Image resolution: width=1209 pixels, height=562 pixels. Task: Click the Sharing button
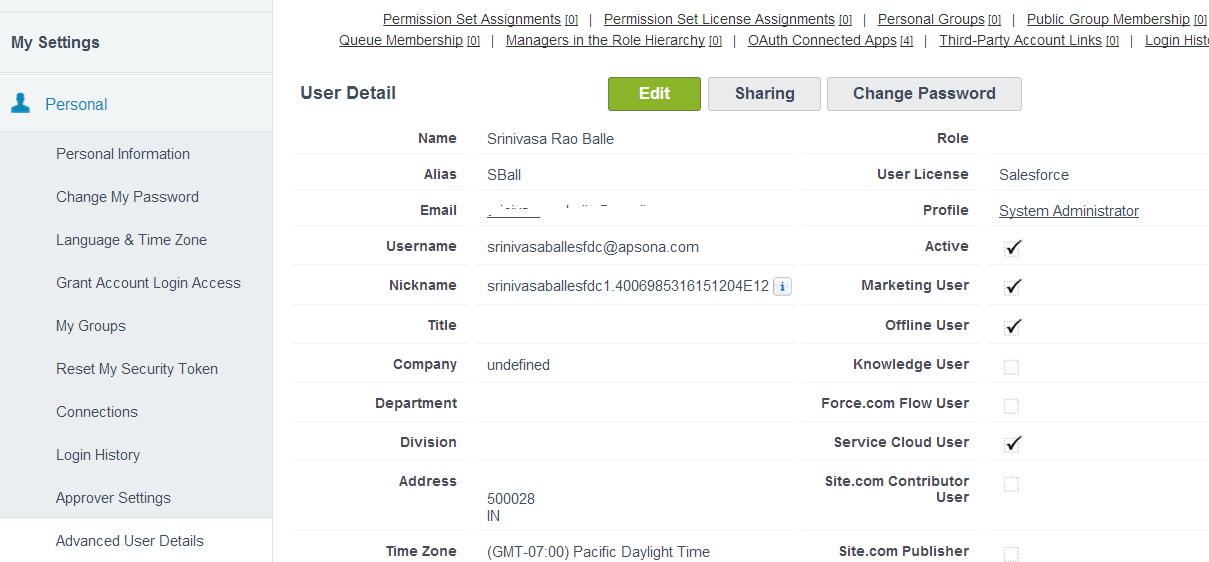tap(764, 93)
